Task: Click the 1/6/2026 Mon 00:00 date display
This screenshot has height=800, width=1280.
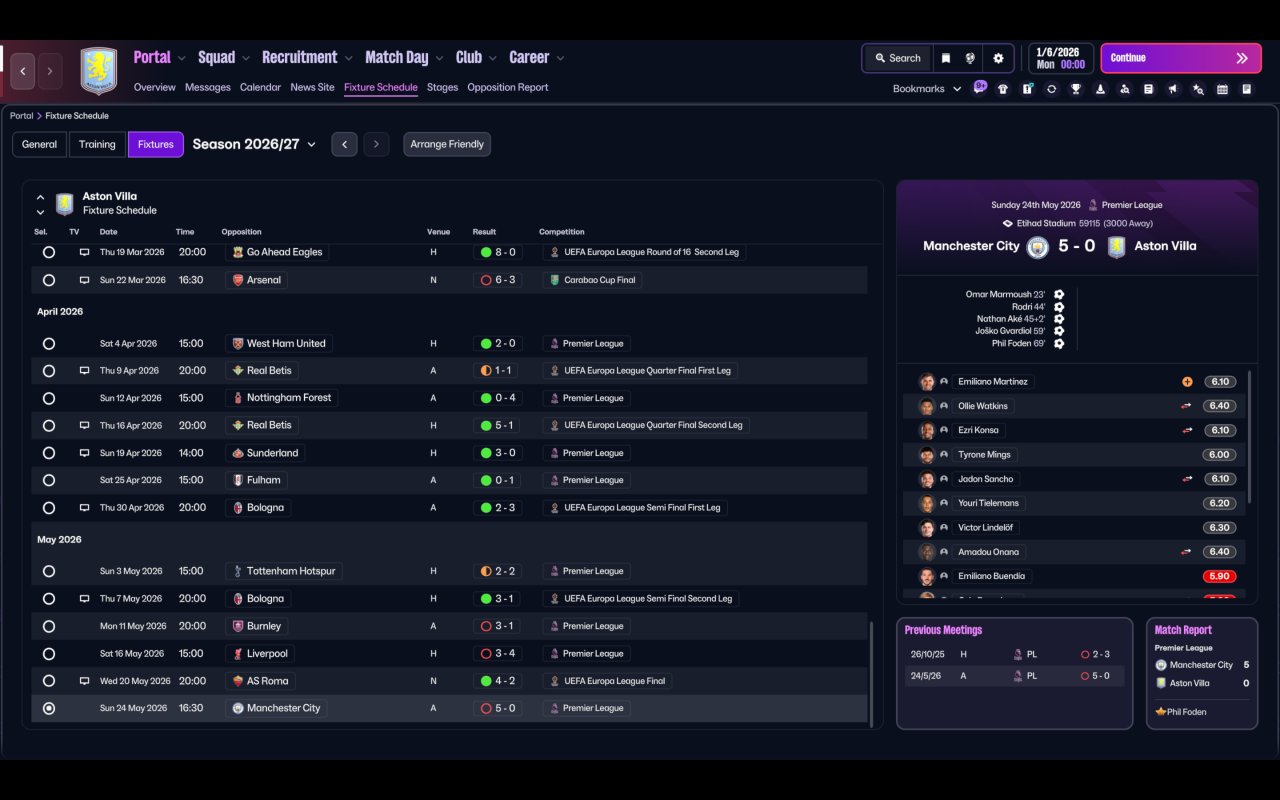Action: (1060, 58)
